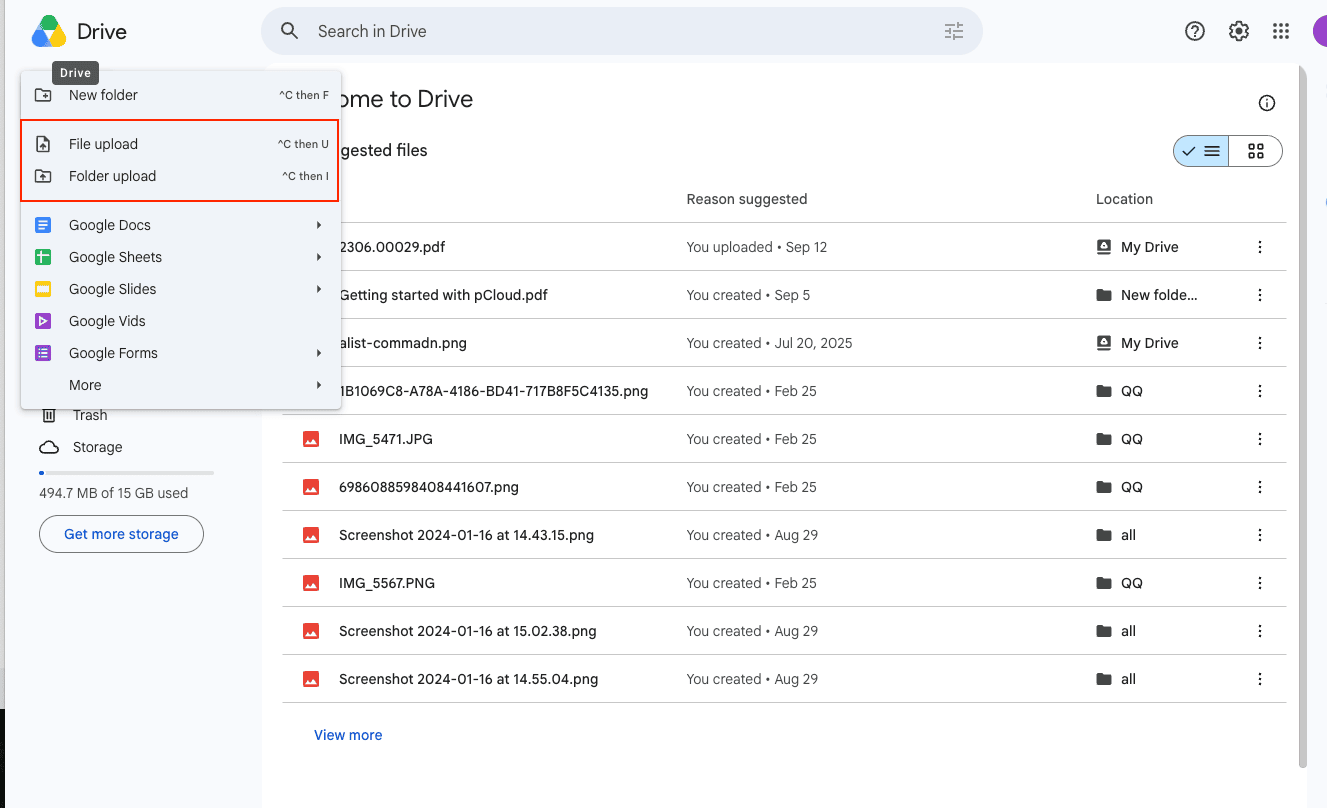The width and height of the screenshot is (1327, 808).
Task: Open more actions for IMG_5471.JPG row
Action: (x=1260, y=439)
